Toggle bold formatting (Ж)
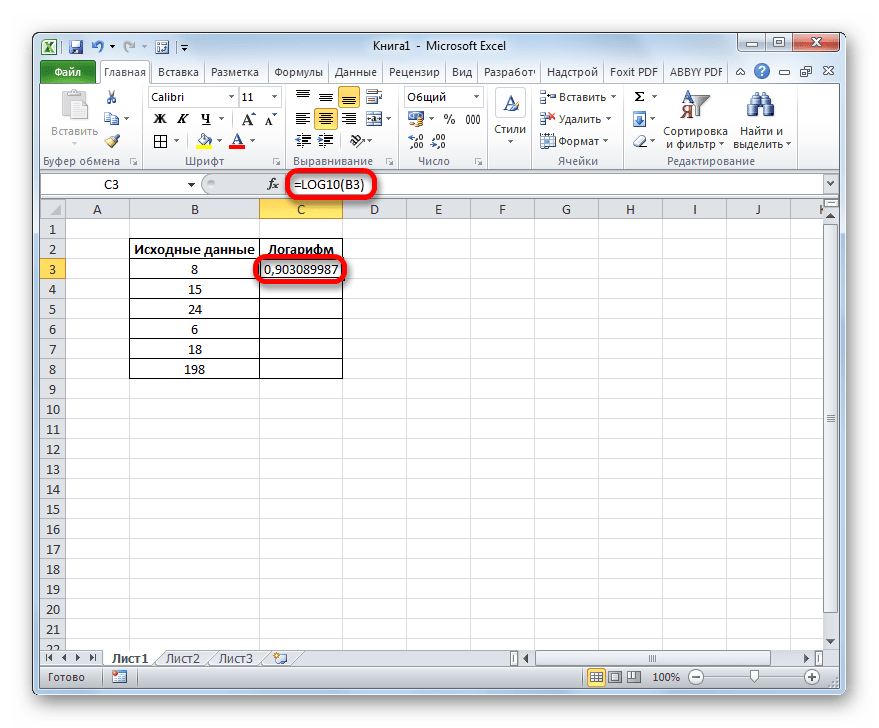Image resolution: width=879 pixels, height=728 pixels. pyautogui.click(x=159, y=119)
